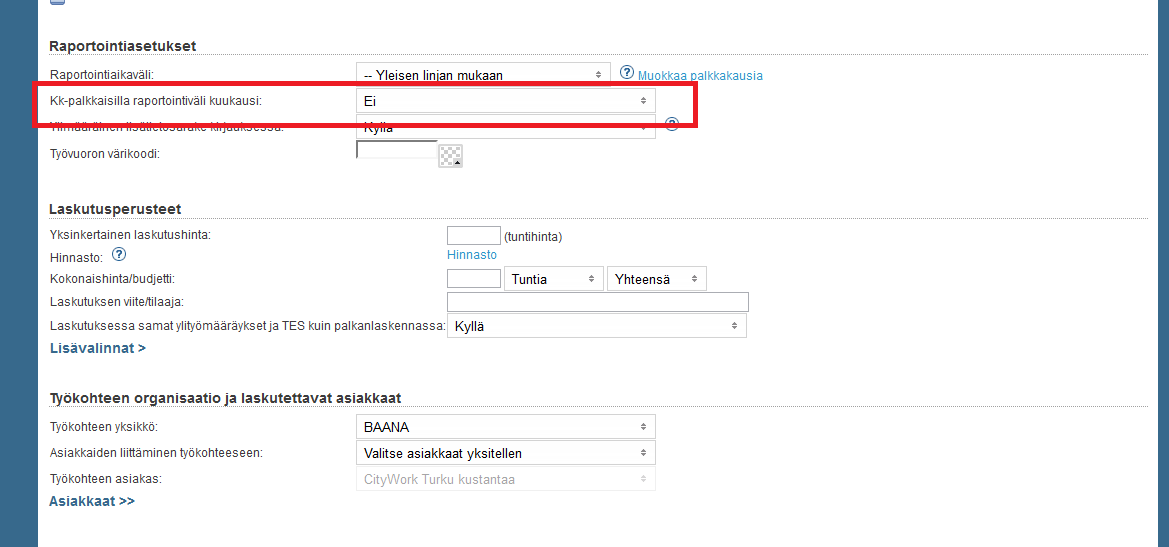Open Työkohteen yksikkö dropdown showing BAANA
This screenshot has height=547, width=1169.
tap(506, 427)
